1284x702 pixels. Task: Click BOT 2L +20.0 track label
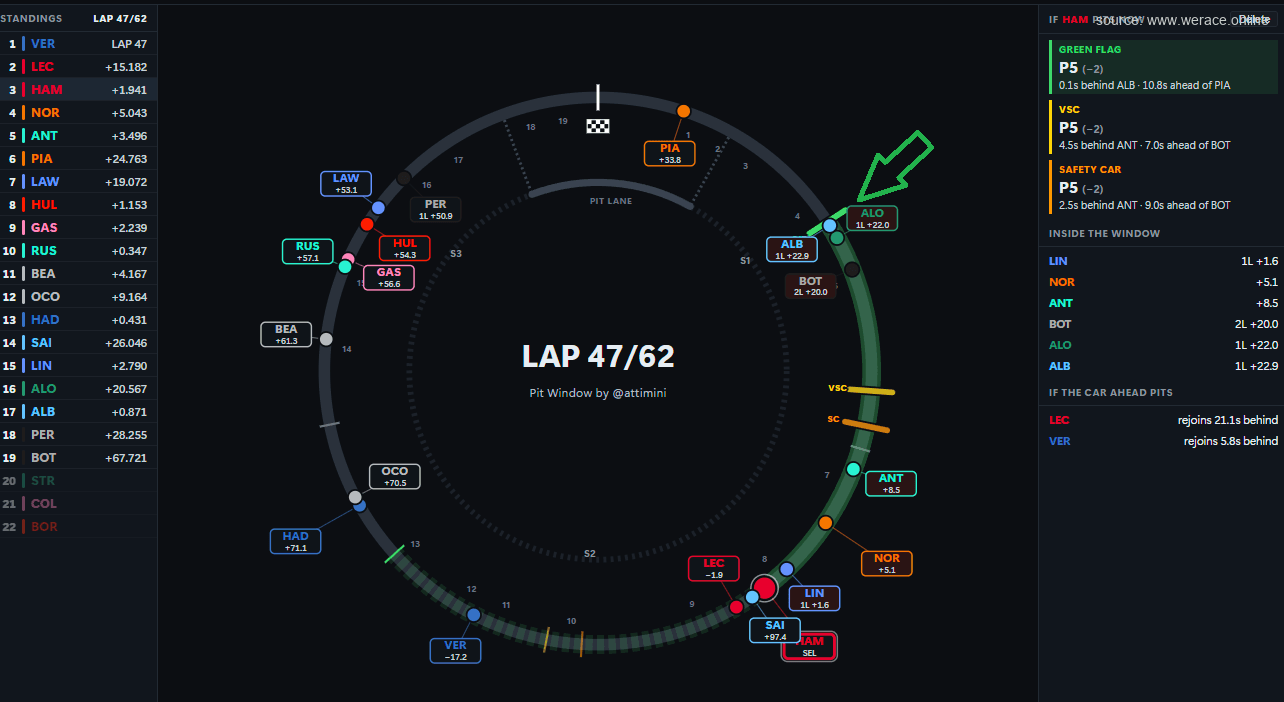coord(810,287)
